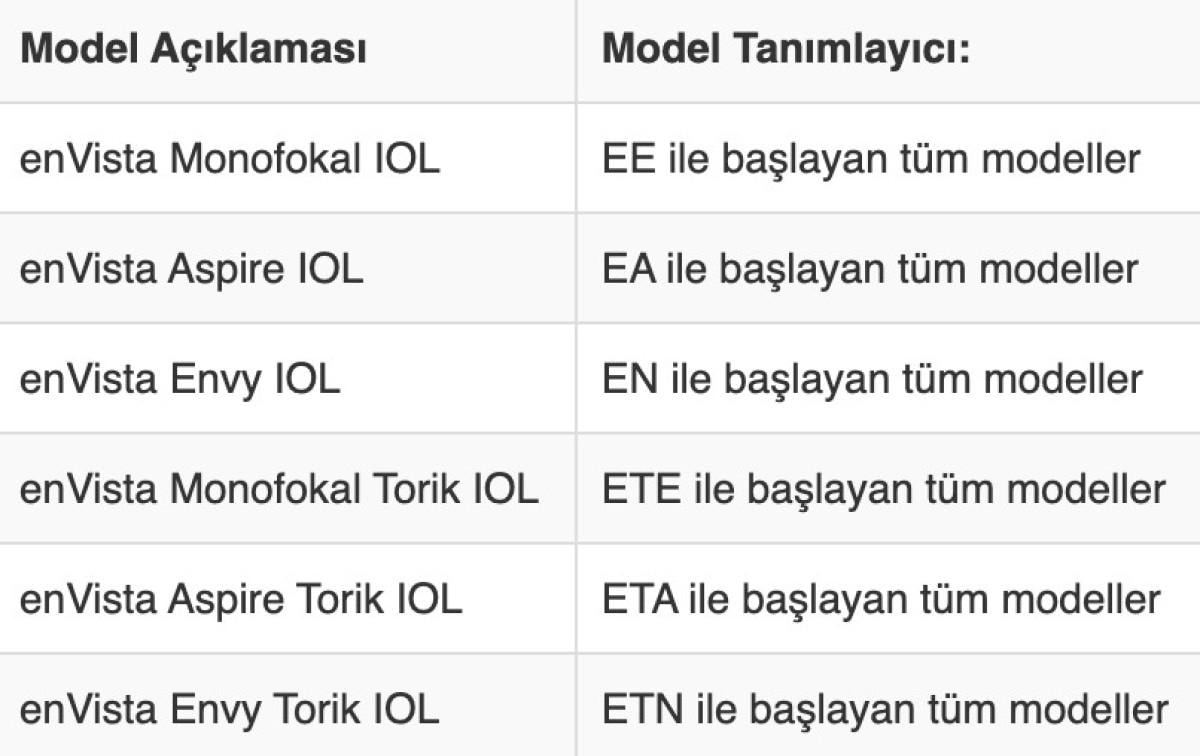Screen dimensions: 1200x756
Task: Click the enVista Monofokal Torik IOL cell
Action: [279, 489]
